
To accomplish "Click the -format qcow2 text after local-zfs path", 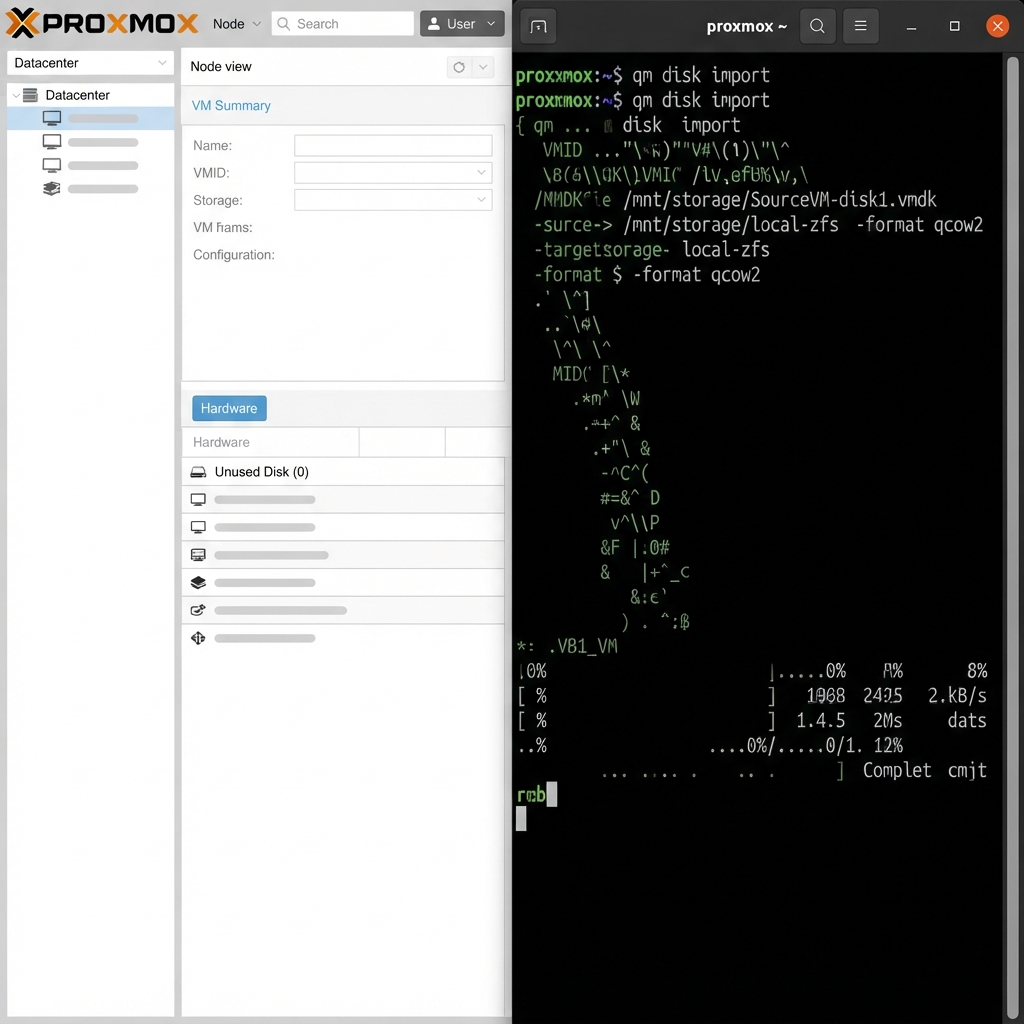I will click(x=920, y=225).
